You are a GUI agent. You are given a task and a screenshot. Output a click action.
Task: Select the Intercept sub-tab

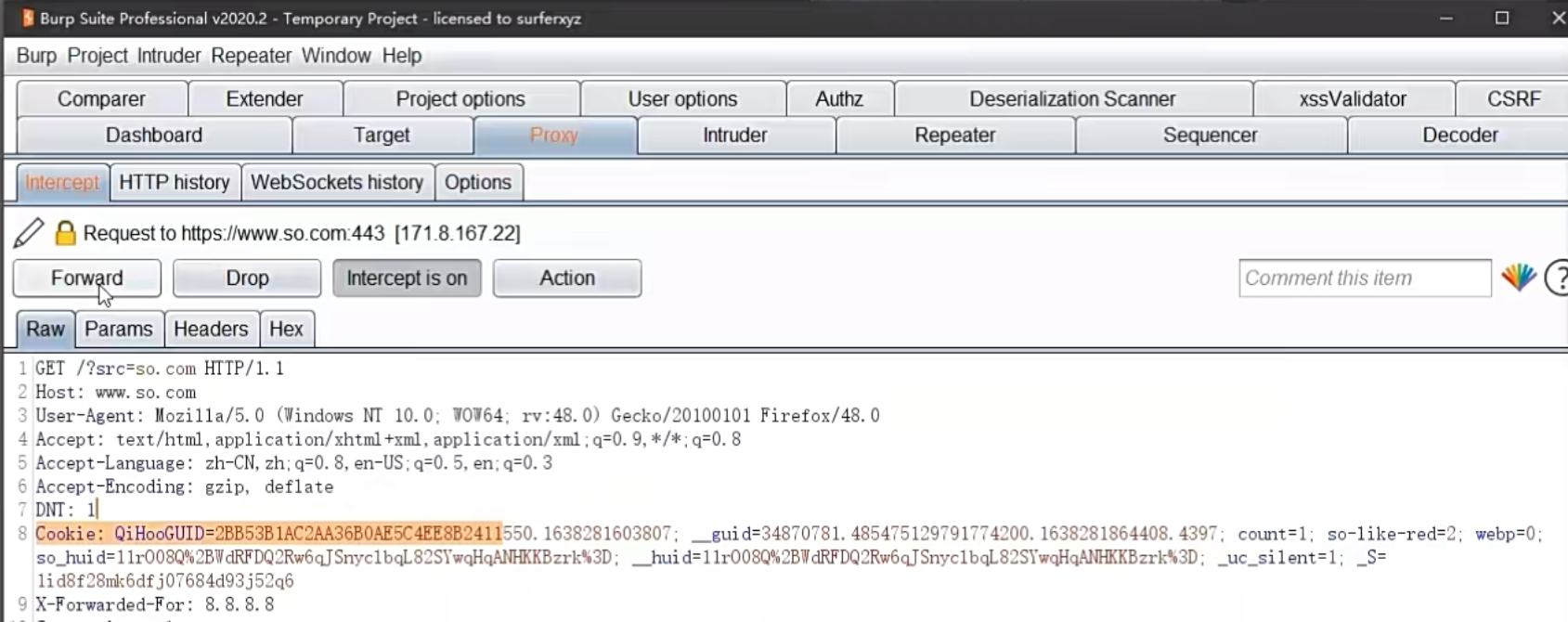pyautogui.click(x=62, y=182)
